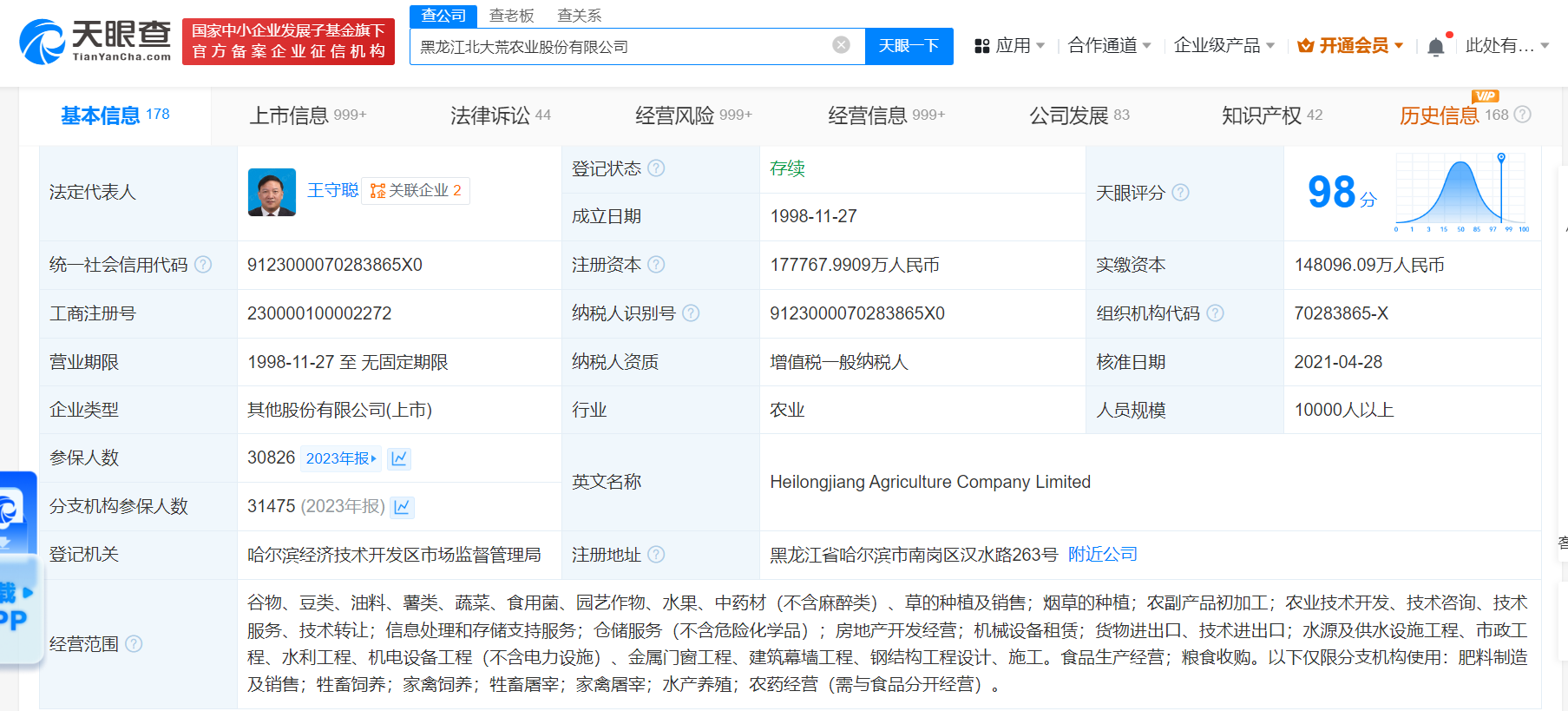Click the 应用 grid icon
The image size is (1568, 711).
pyautogui.click(x=982, y=46)
